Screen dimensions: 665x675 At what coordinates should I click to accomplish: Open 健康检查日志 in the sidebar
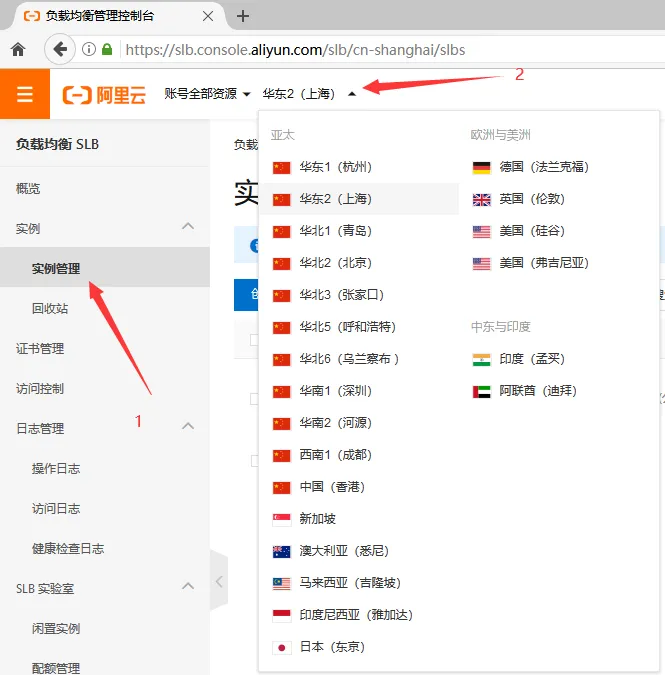68,548
